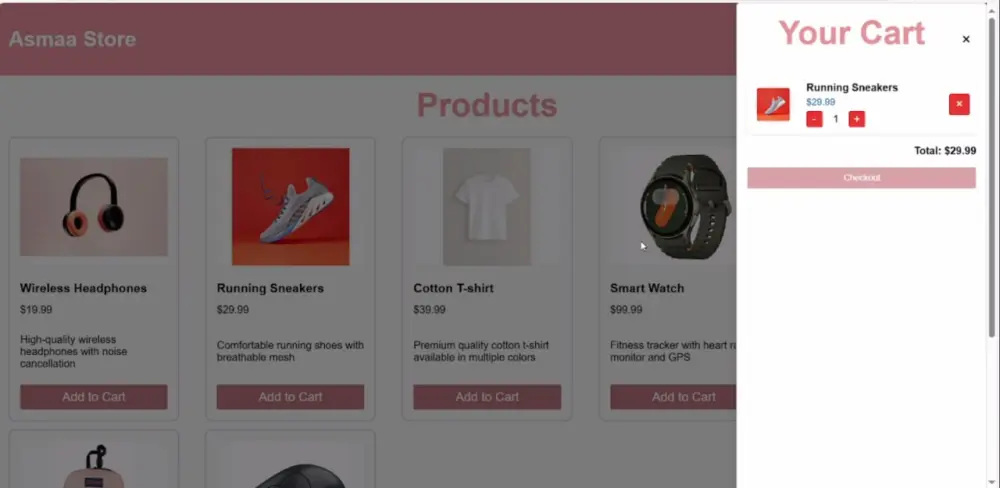Remove Running Sneakers from cart
Screen dimensions: 1000x488
[959, 104]
